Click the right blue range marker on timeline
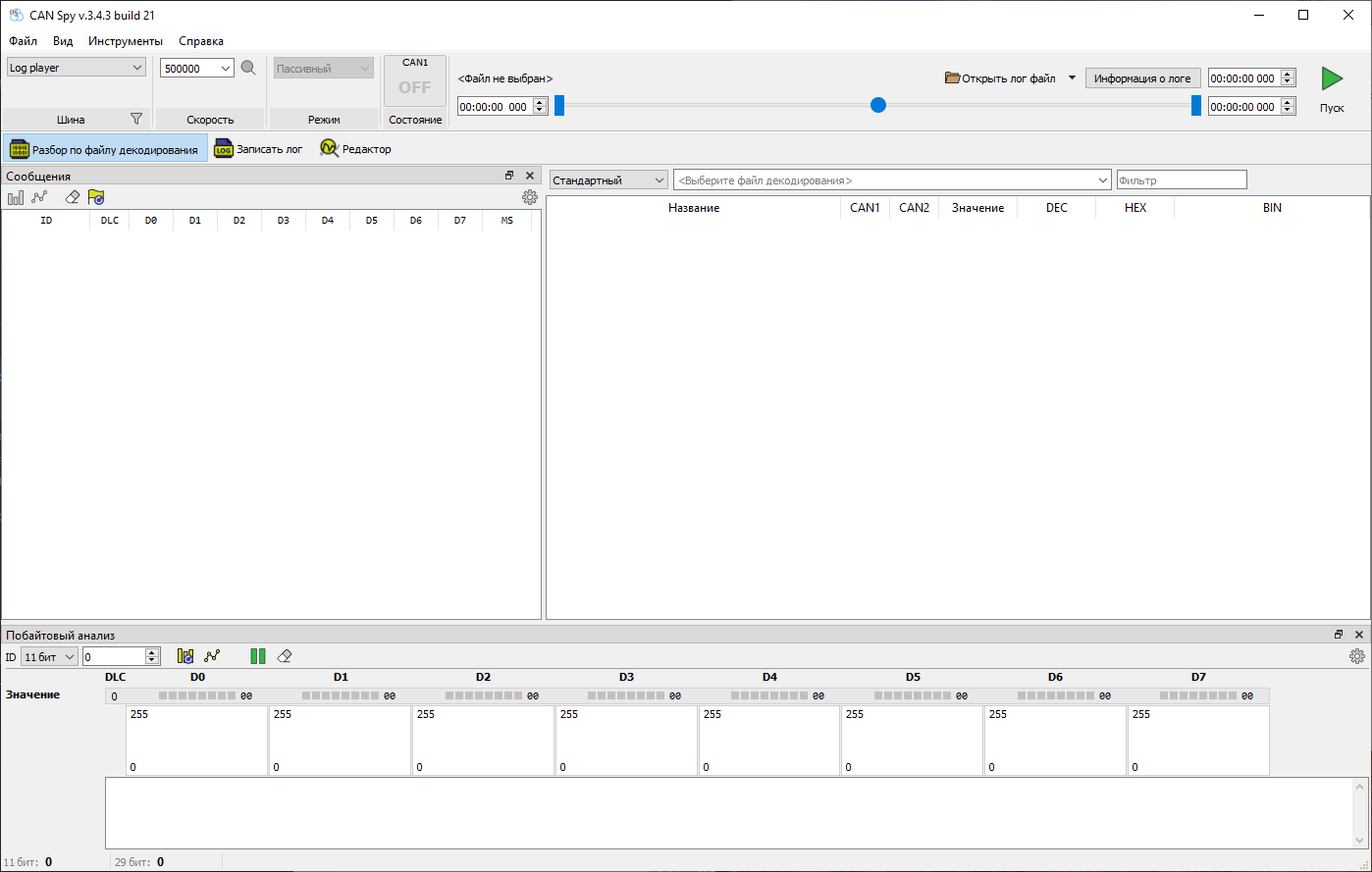 pos(1196,105)
